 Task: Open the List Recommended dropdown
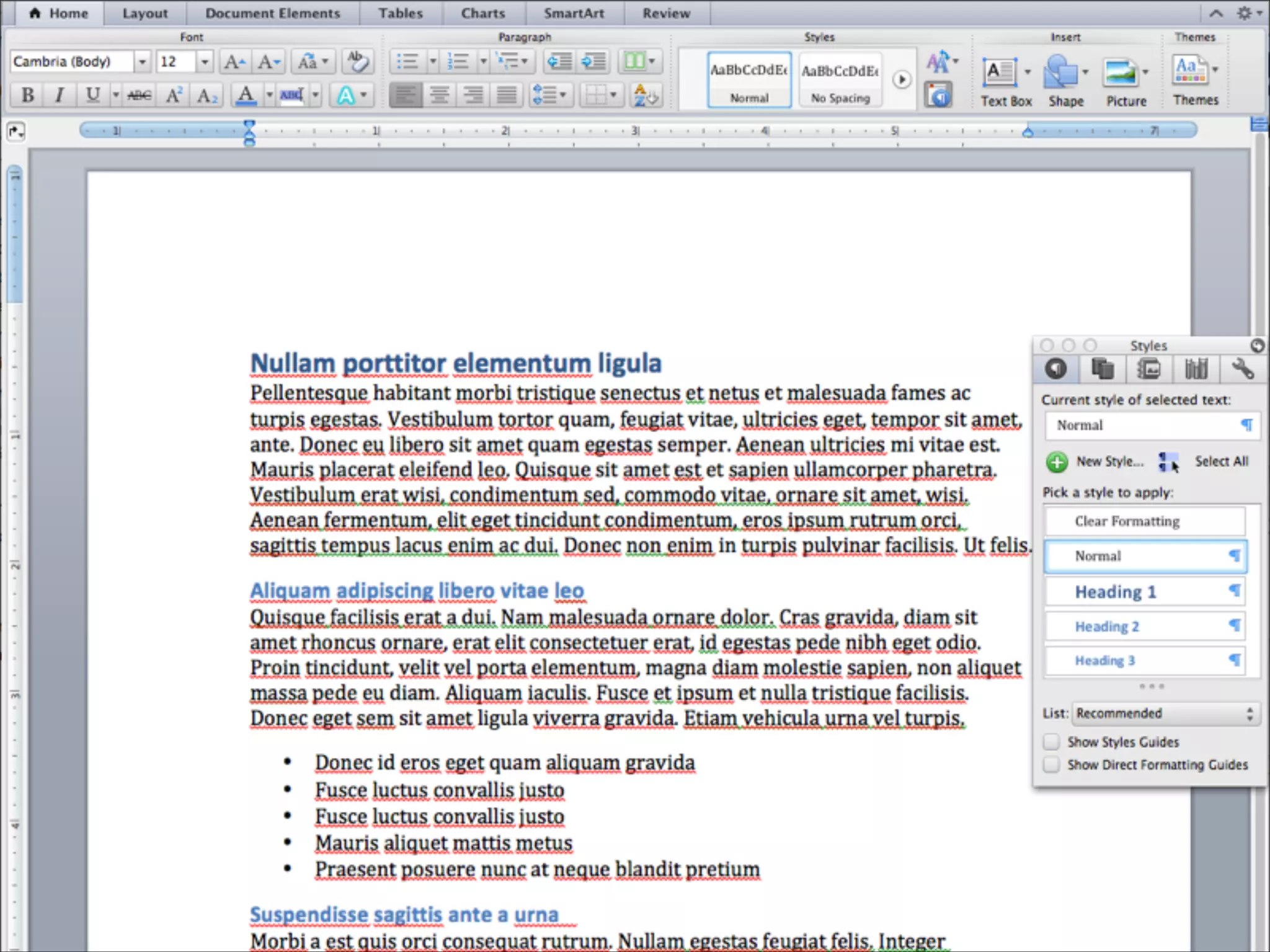[x=1165, y=713]
